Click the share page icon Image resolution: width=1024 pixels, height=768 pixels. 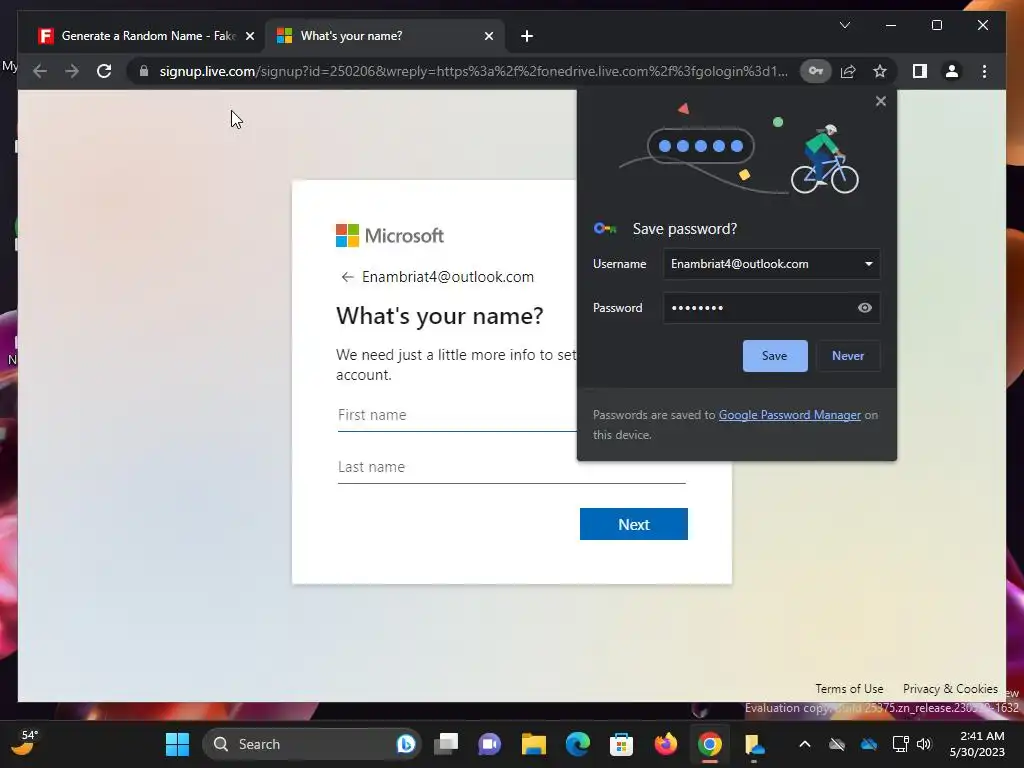pyautogui.click(x=848, y=71)
